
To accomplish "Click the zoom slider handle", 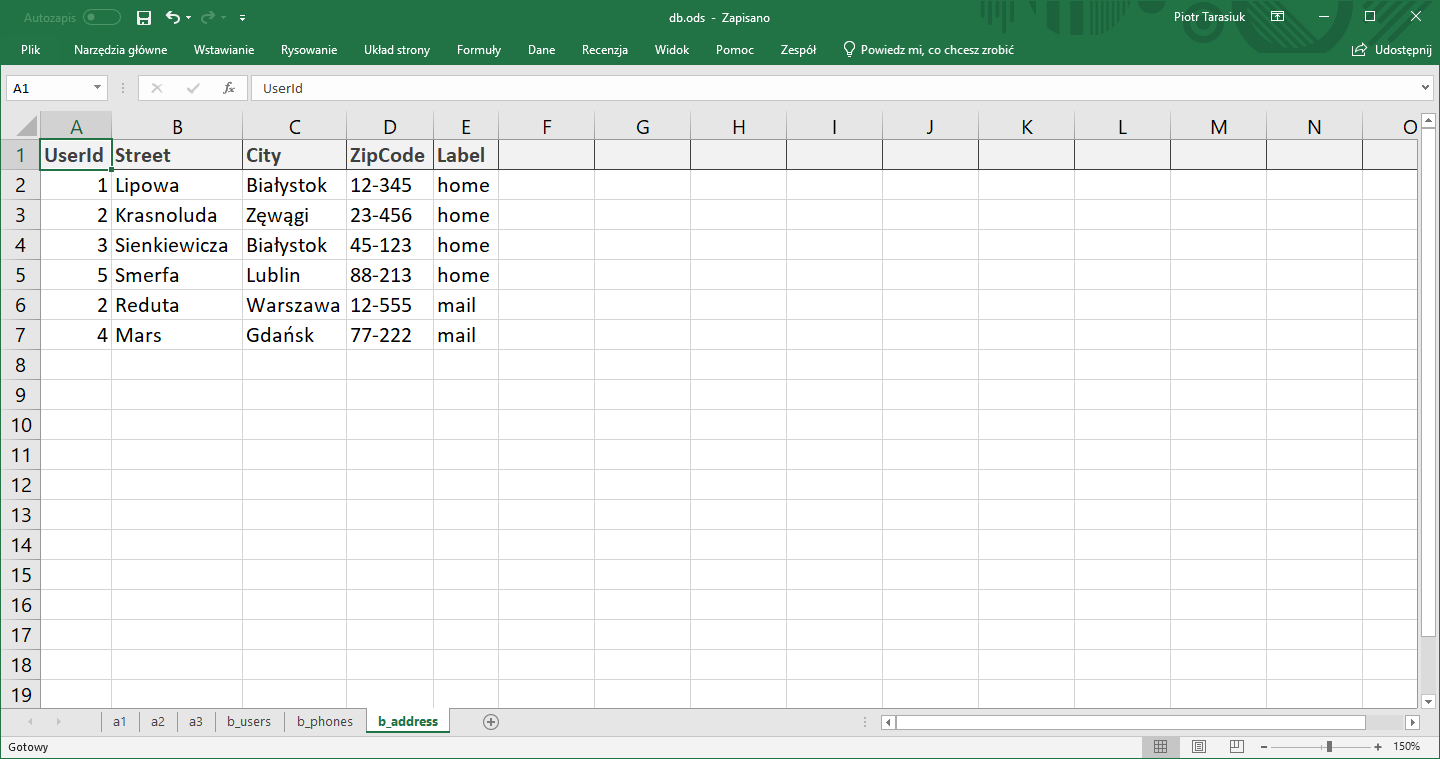I will click(1329, 747).
